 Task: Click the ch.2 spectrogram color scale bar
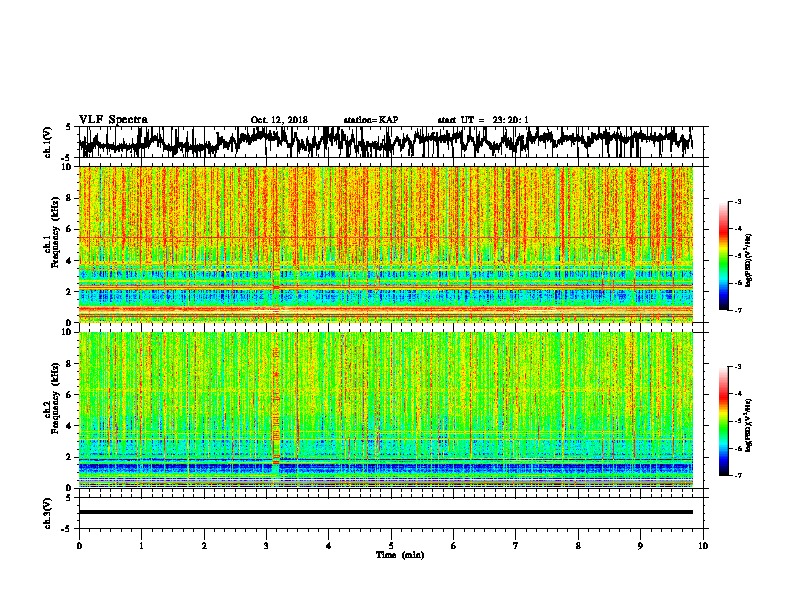coord(723,421)
